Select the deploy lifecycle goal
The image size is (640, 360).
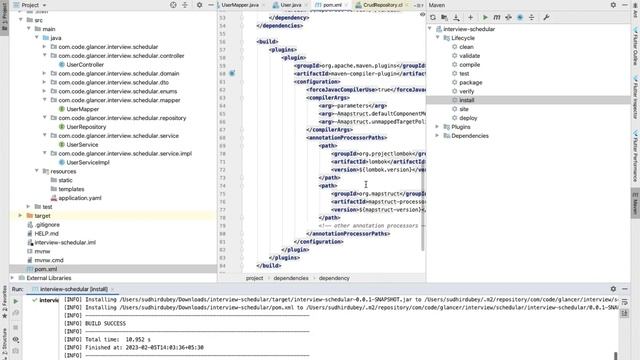pos(468,118)
